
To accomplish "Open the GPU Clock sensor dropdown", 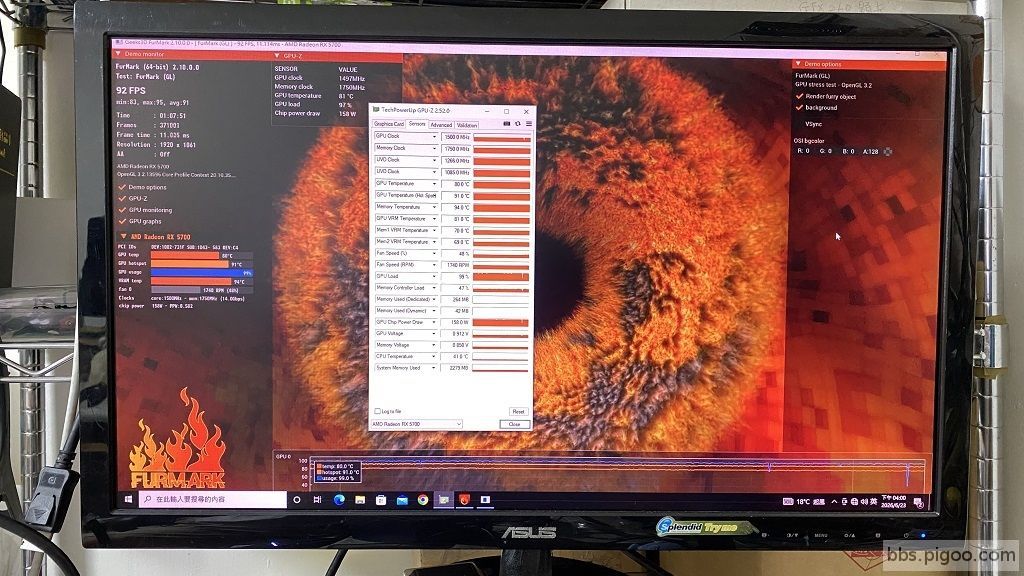I will [434, 136].
